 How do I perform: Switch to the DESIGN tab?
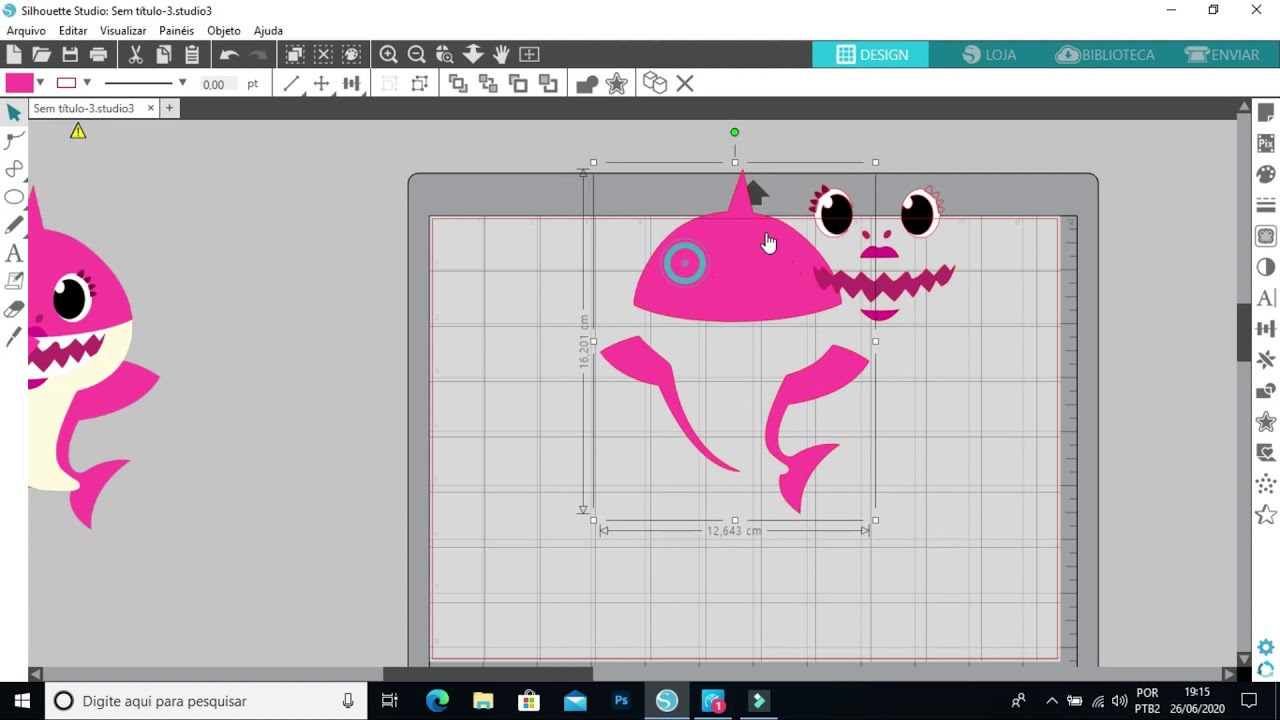tap(871, 55)
